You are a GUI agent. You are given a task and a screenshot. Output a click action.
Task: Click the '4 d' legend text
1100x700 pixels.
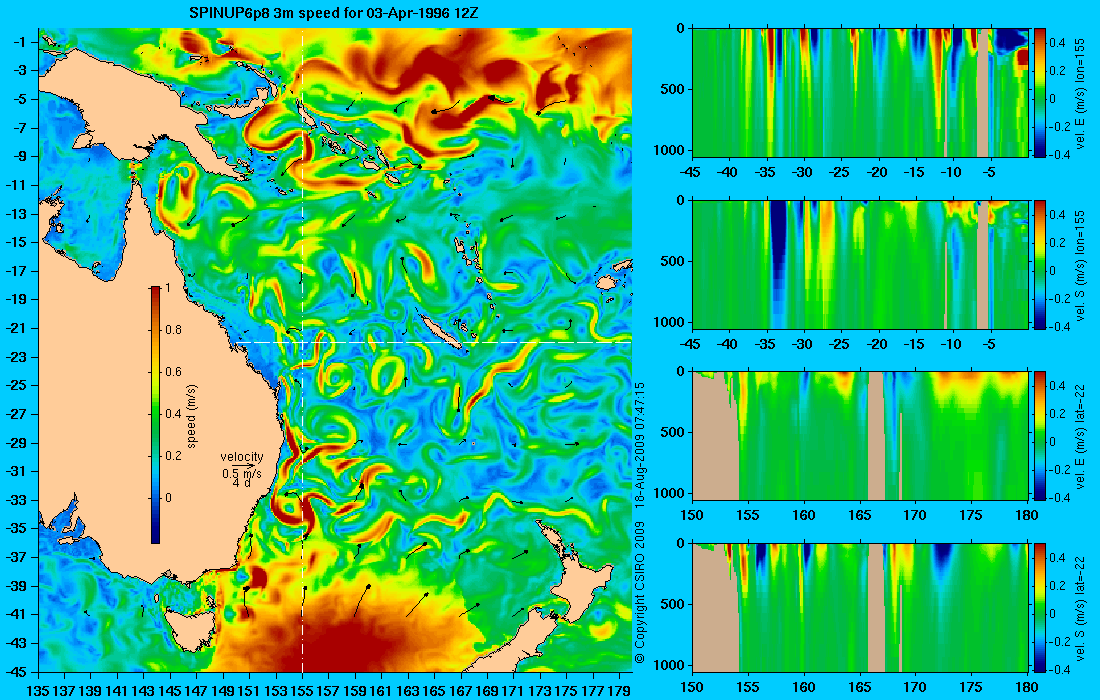241,483
